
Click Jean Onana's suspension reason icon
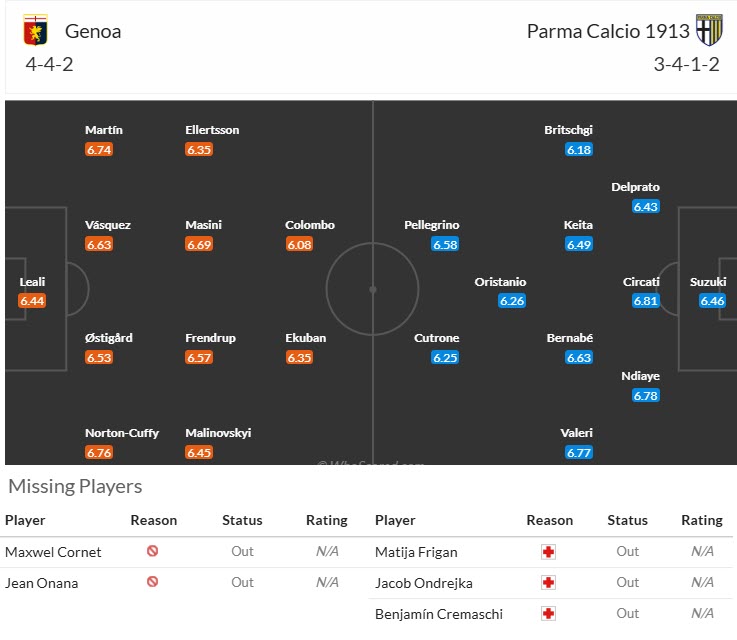click(153, 582)
